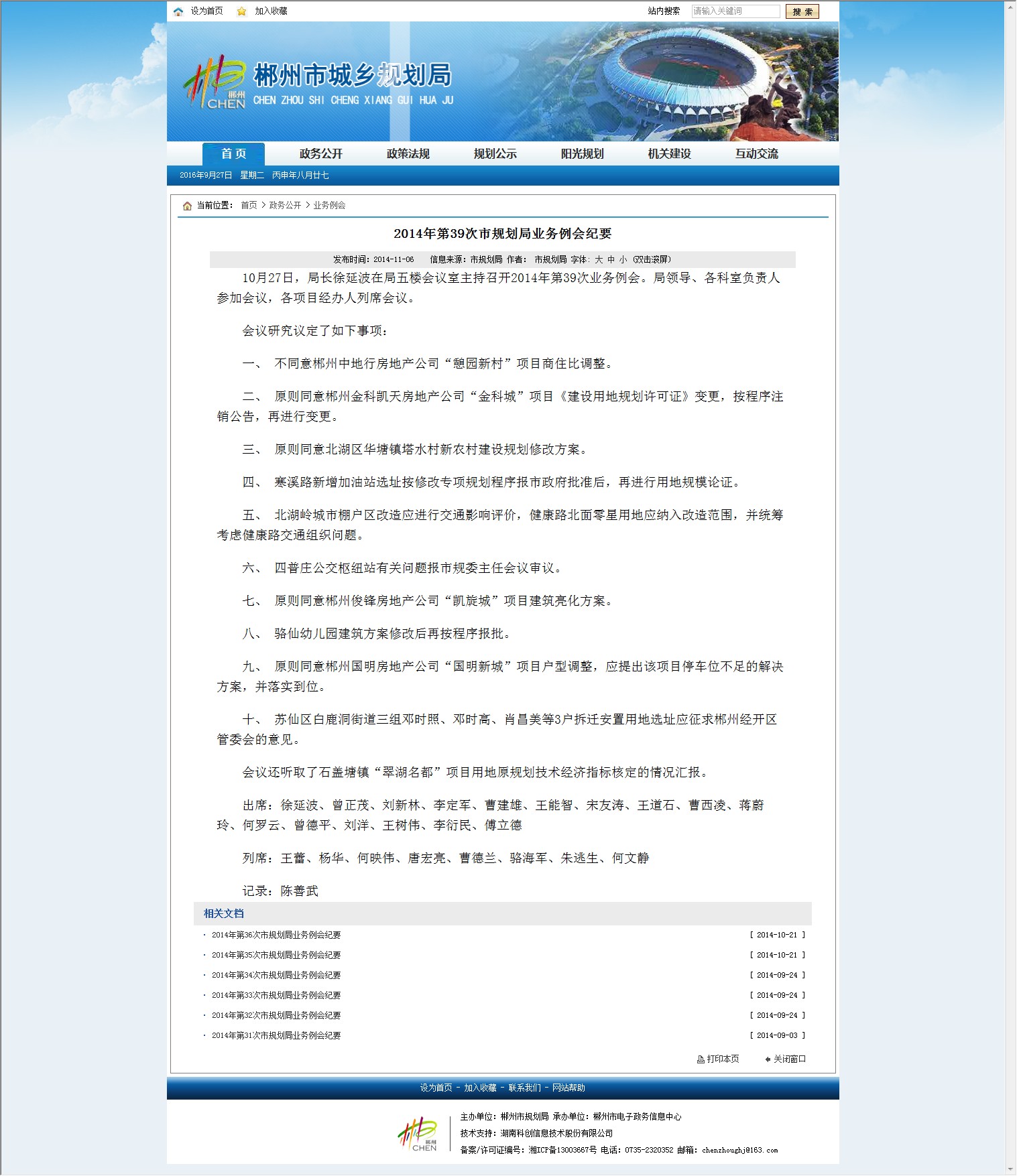Open 2014年第35次市规划局业务例会纪要

click(276, 956)
